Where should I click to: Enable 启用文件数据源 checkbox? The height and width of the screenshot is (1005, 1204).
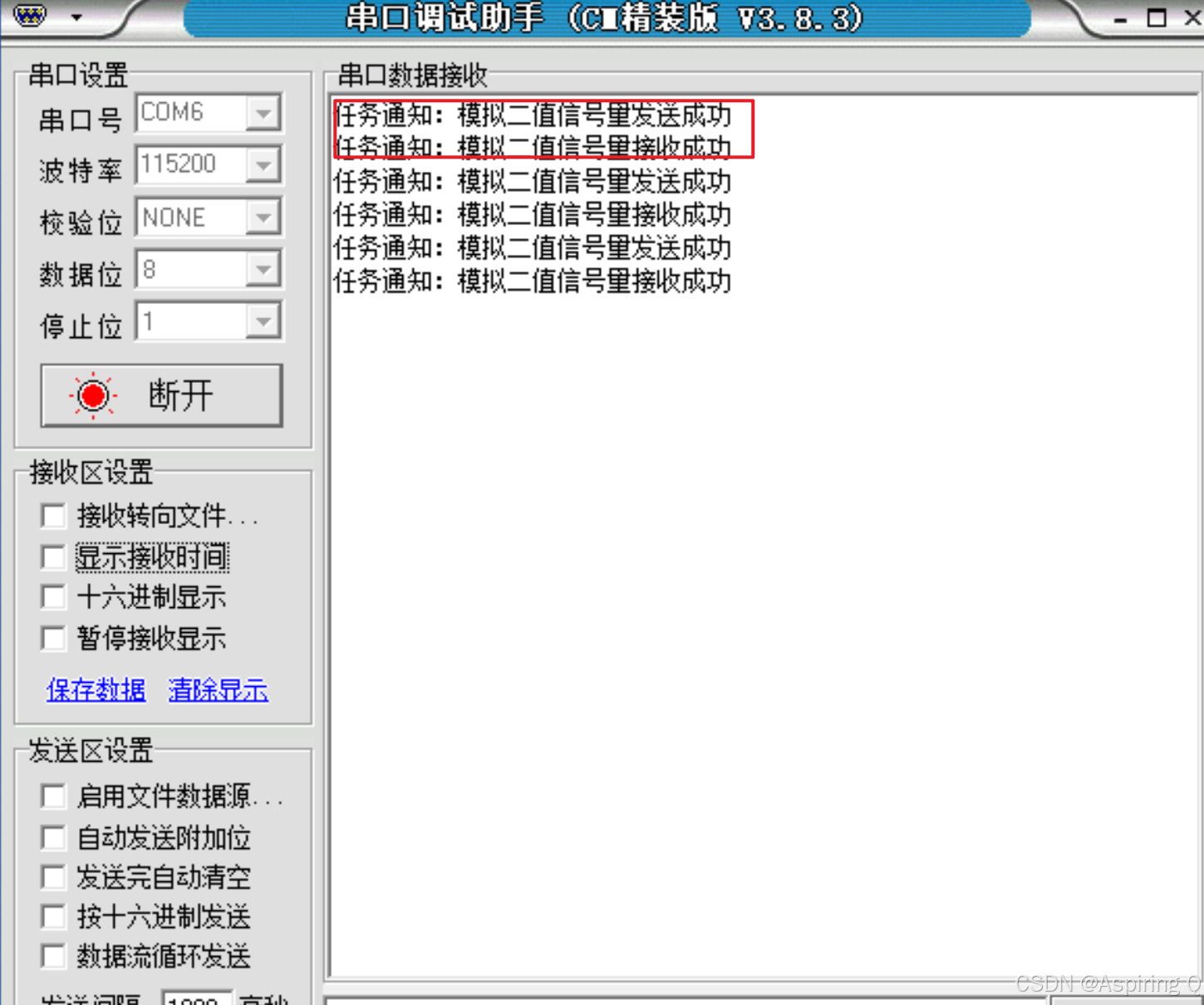pos(53,797)
